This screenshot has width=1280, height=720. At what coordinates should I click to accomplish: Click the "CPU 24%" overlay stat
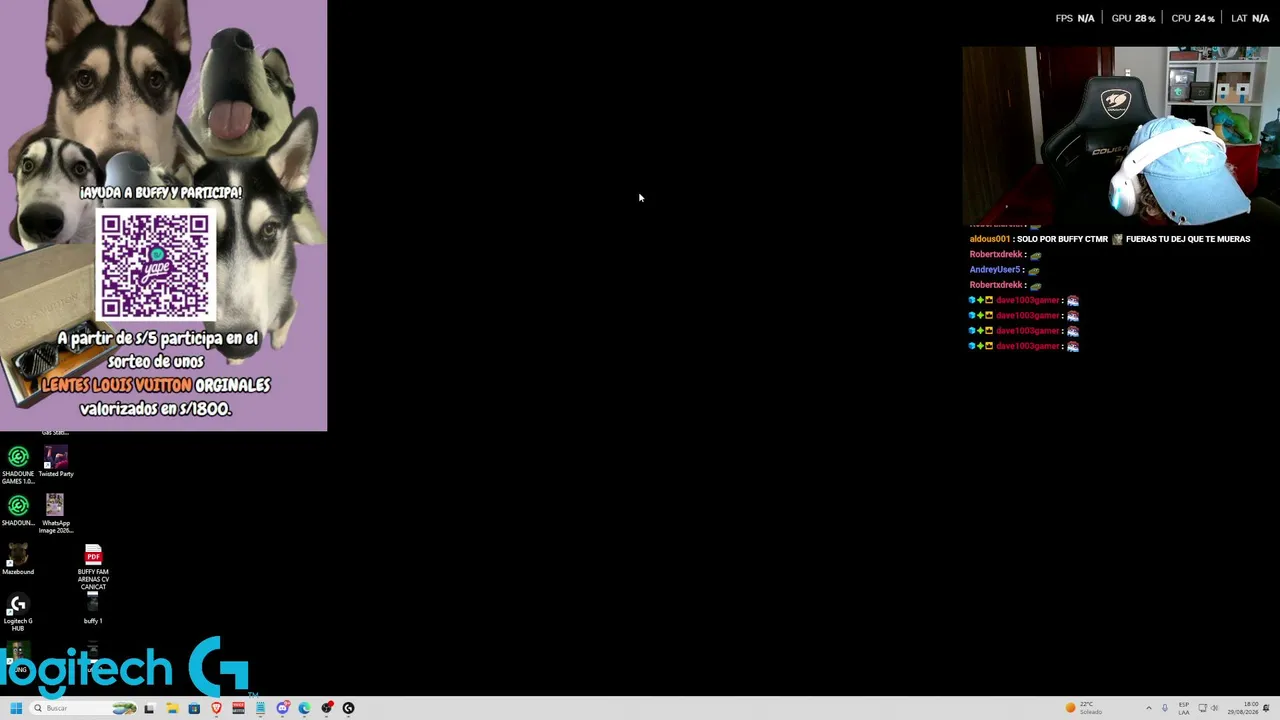pyautogui.click(x=1193, y=18)
